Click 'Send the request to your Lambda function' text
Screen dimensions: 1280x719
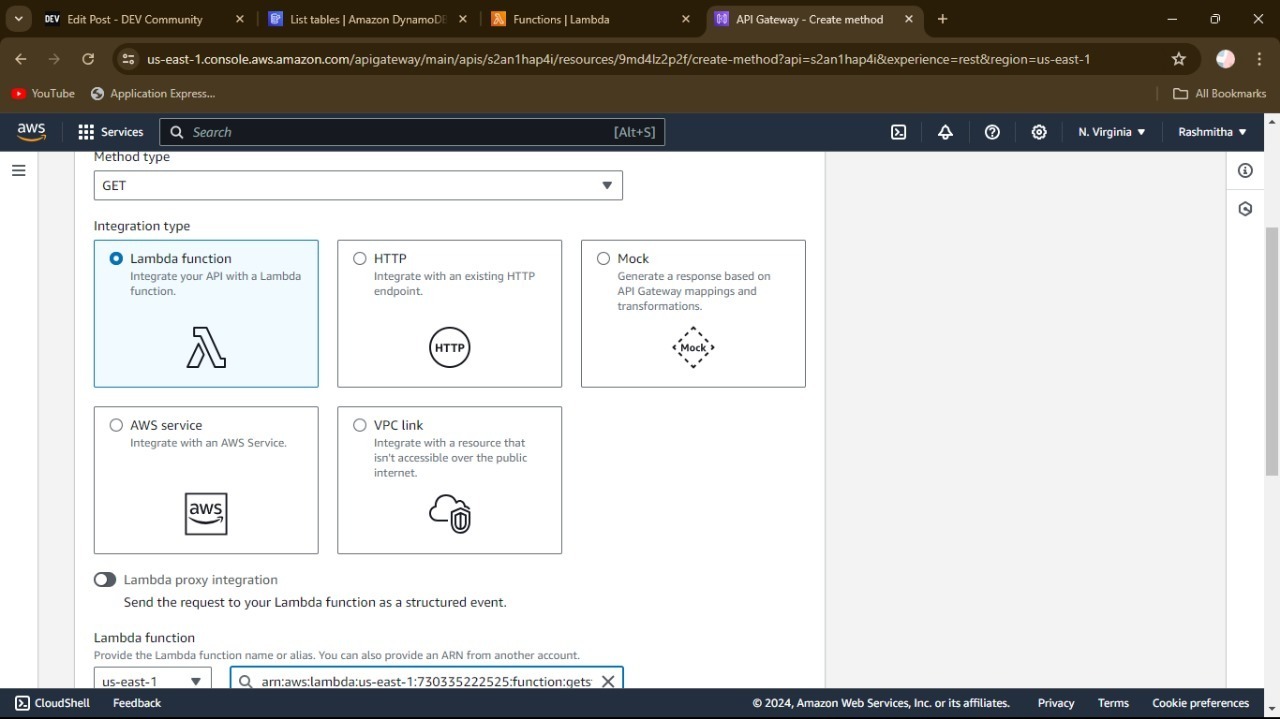tap(315, 602)
